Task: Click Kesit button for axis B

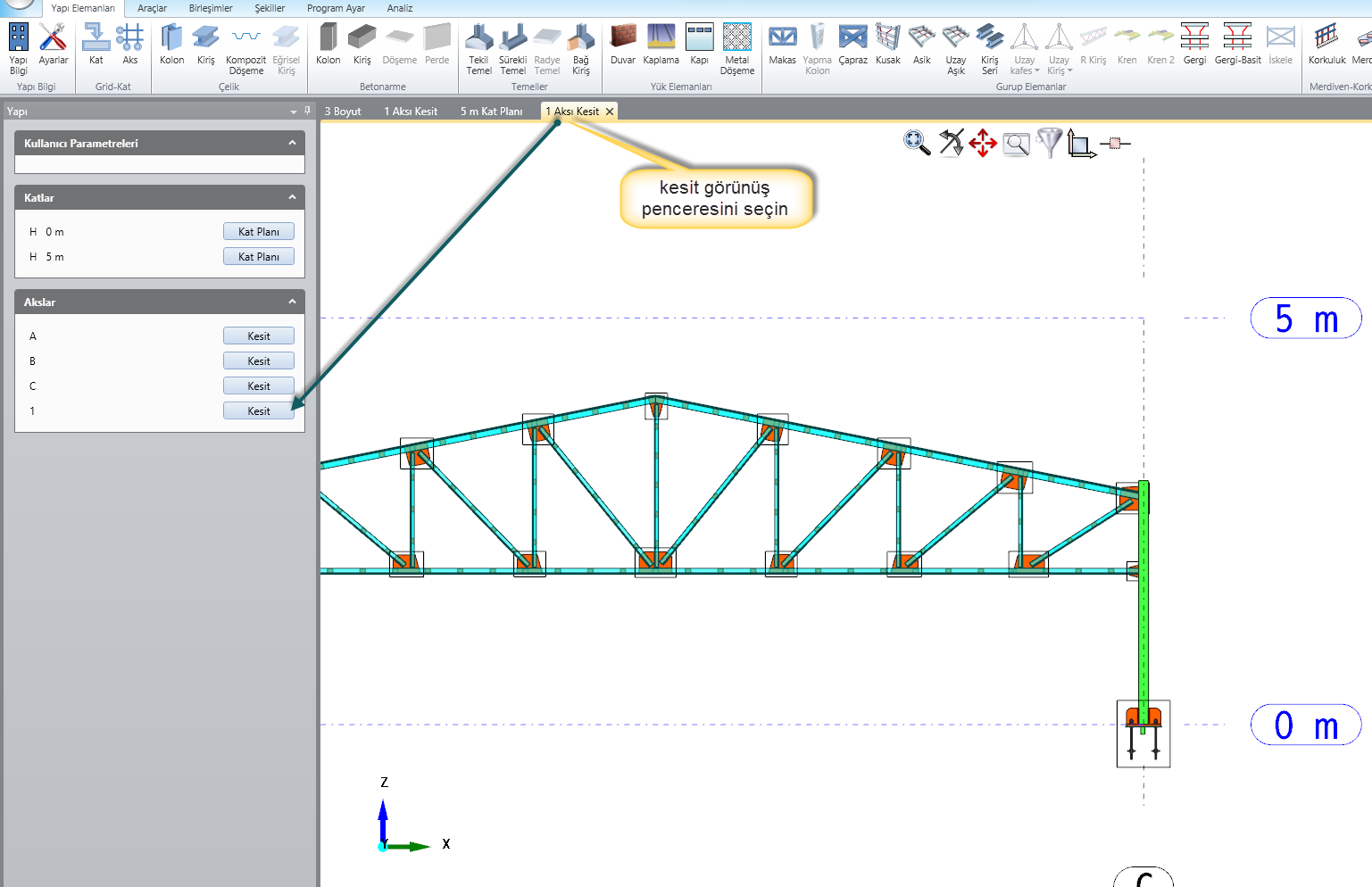Action: (258, 361)
